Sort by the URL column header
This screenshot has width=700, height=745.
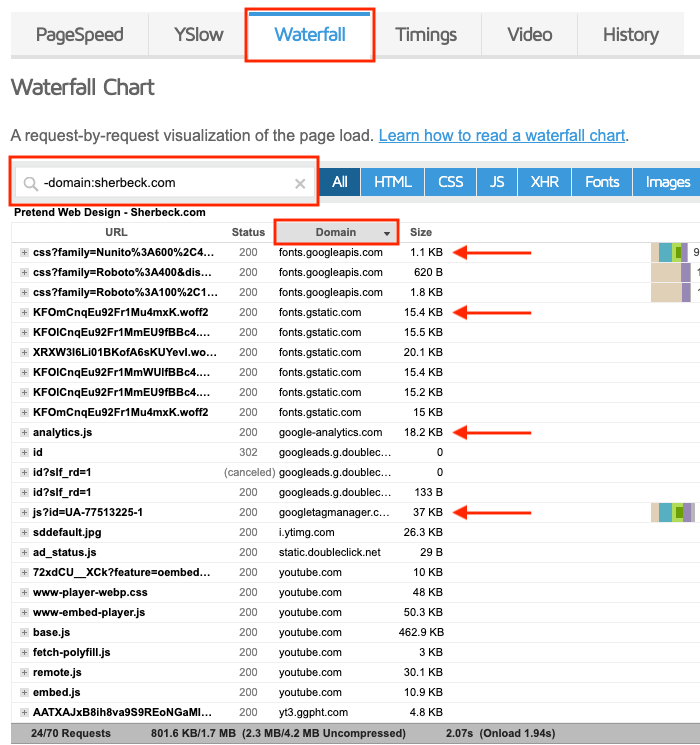[116, 232]
